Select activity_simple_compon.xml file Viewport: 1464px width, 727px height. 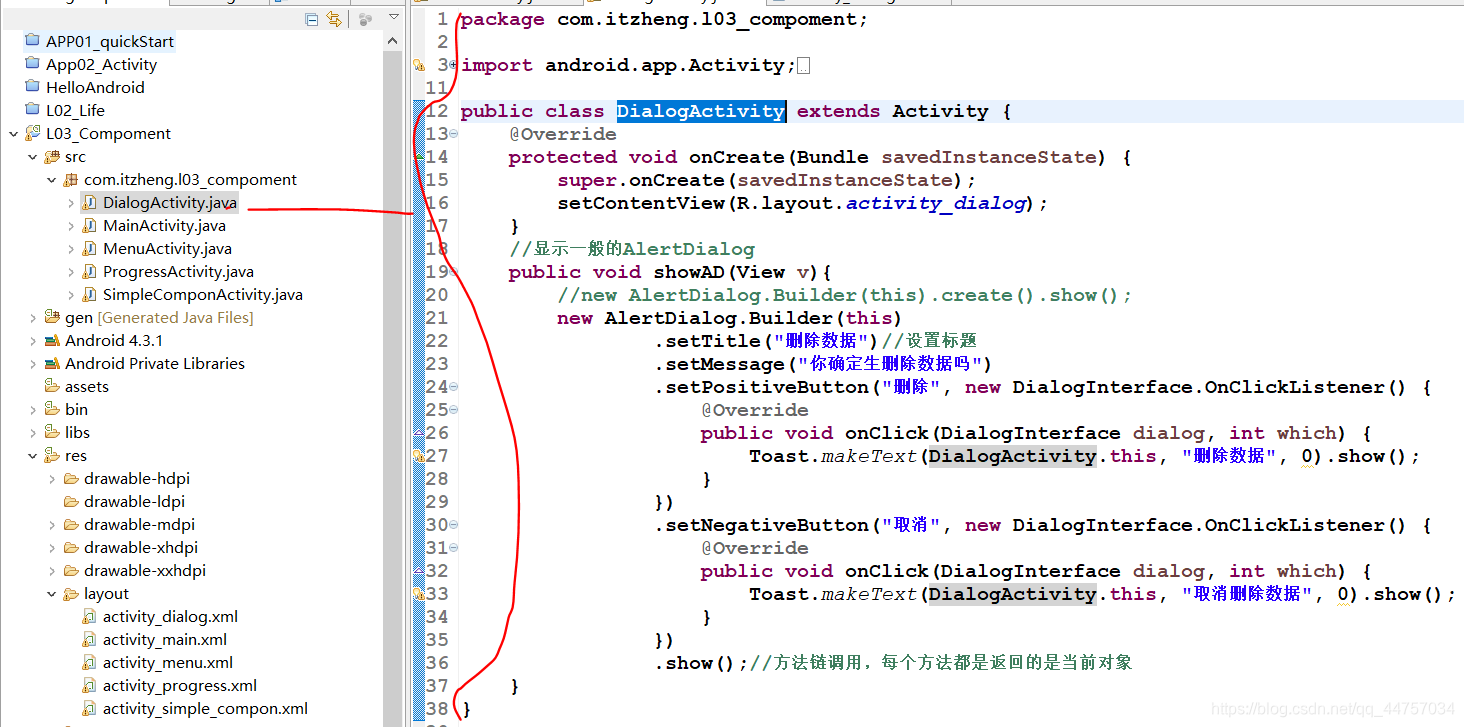pos(205,708)
